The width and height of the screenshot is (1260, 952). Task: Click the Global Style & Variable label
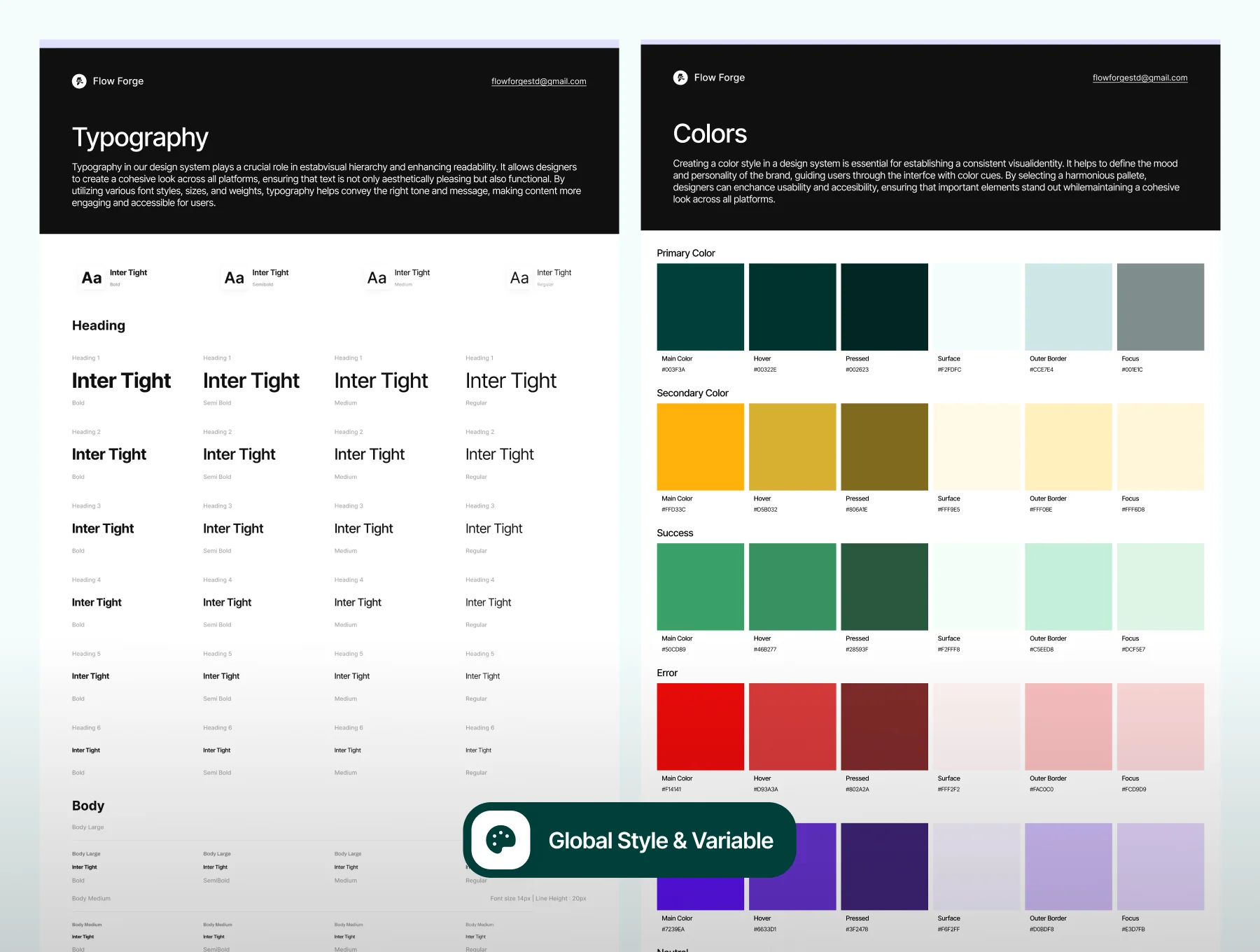(661, 841)
